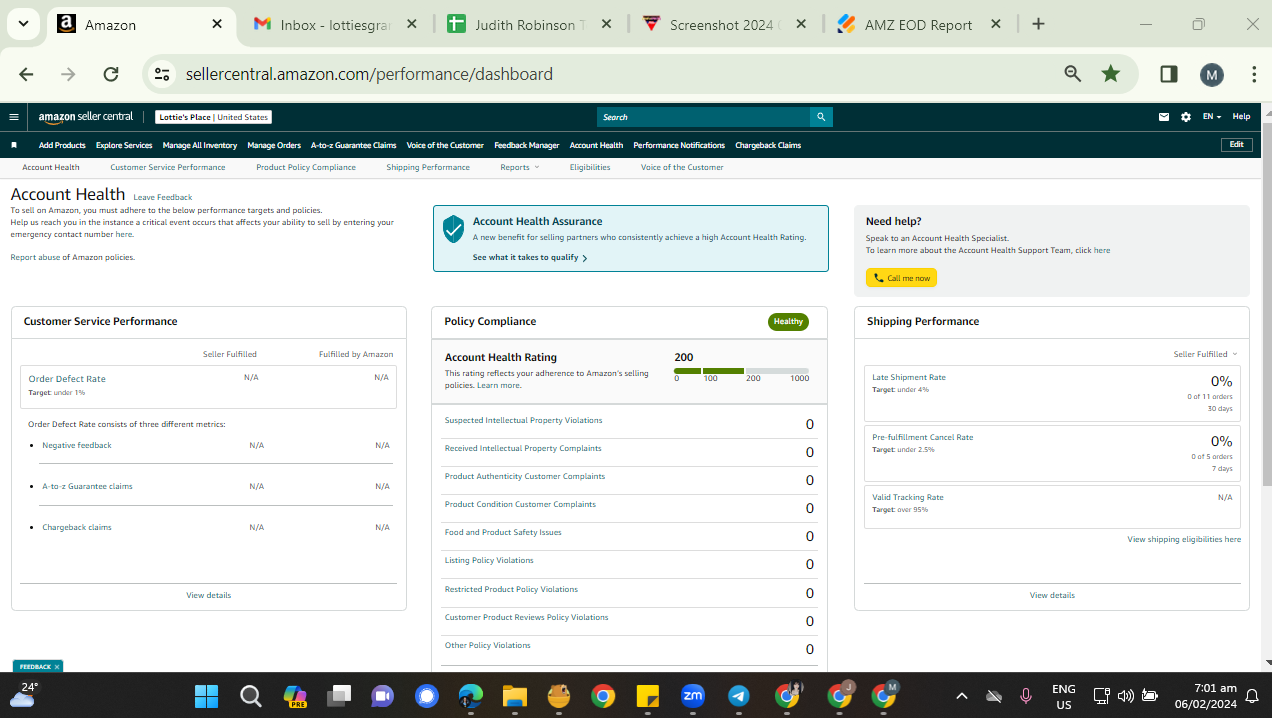Click the site information icon in the address bar
Viewport: 1272px width, 718px height.
pos(164,74)
